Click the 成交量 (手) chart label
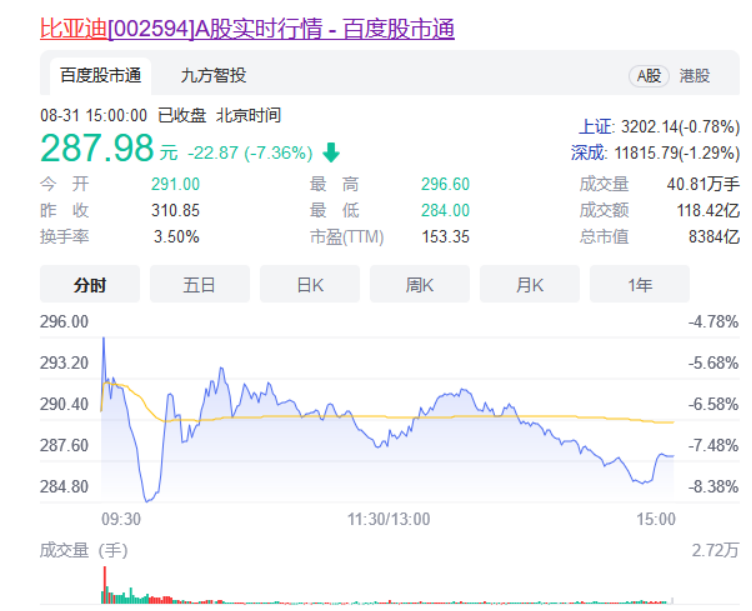Image resolution: width=752 pixels, height=611 pixels. pos(84,551)
